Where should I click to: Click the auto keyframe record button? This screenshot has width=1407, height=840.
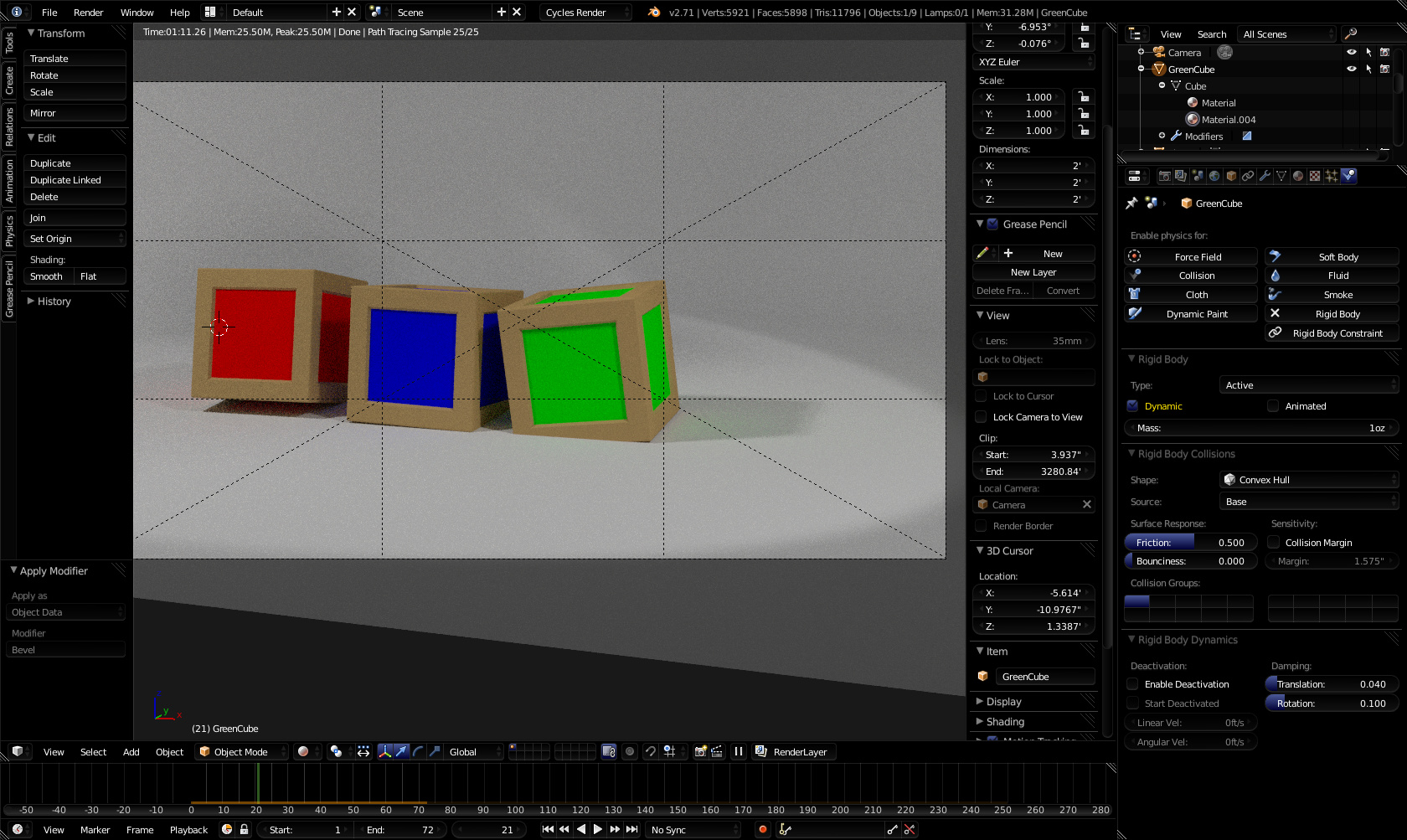tap(762, 829)
